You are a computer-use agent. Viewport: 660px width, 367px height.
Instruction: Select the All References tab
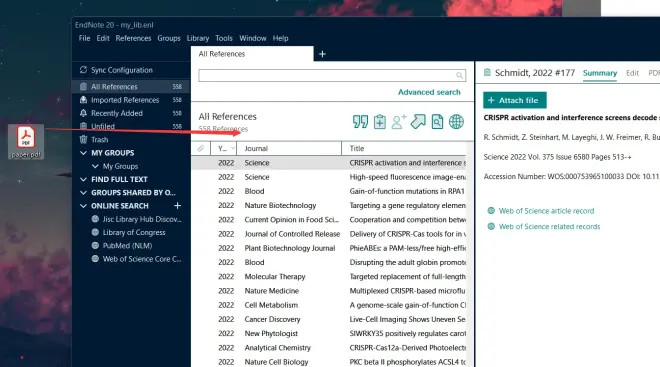pyautogui.click(x=252, y=54)
